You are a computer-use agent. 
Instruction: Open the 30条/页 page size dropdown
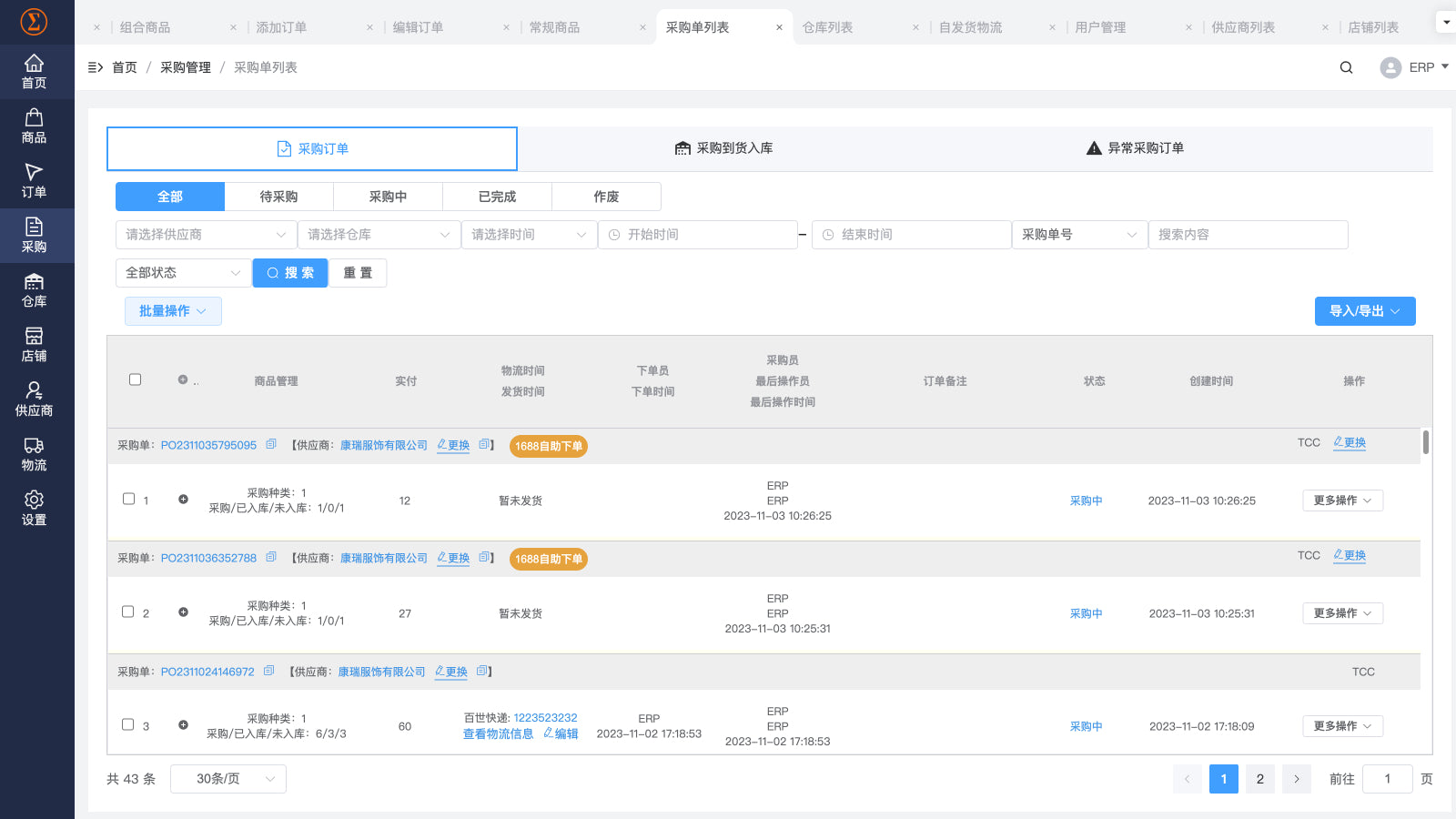pos(228,779)
